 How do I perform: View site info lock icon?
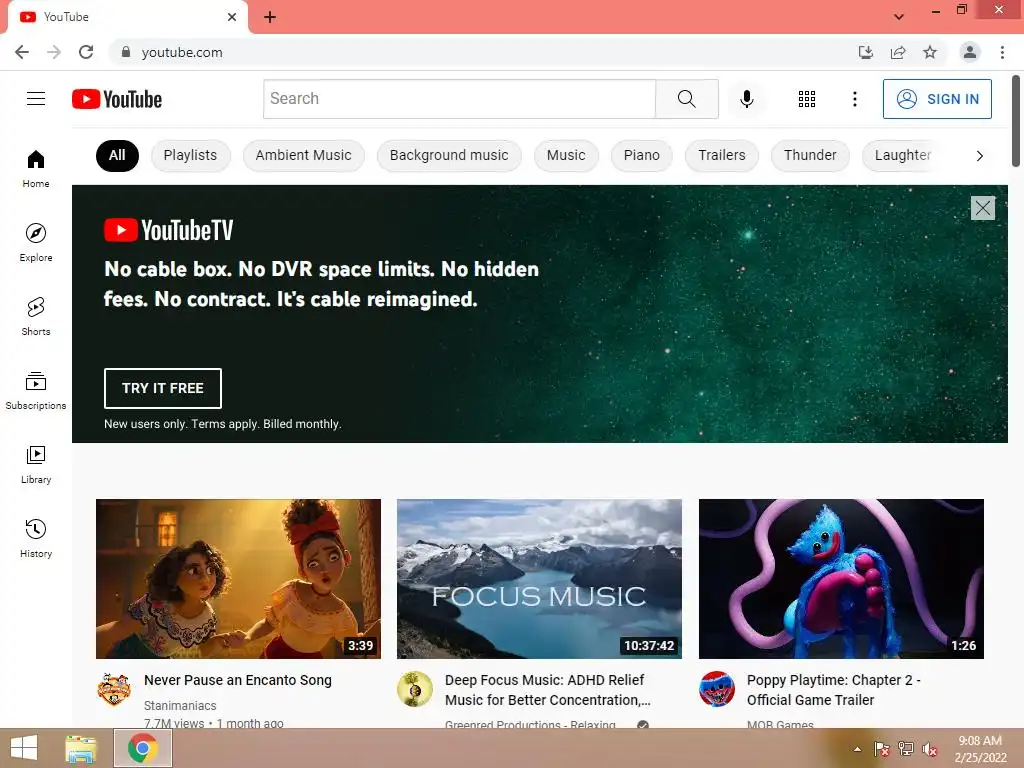pyautogui.click(x=126, y=52)
